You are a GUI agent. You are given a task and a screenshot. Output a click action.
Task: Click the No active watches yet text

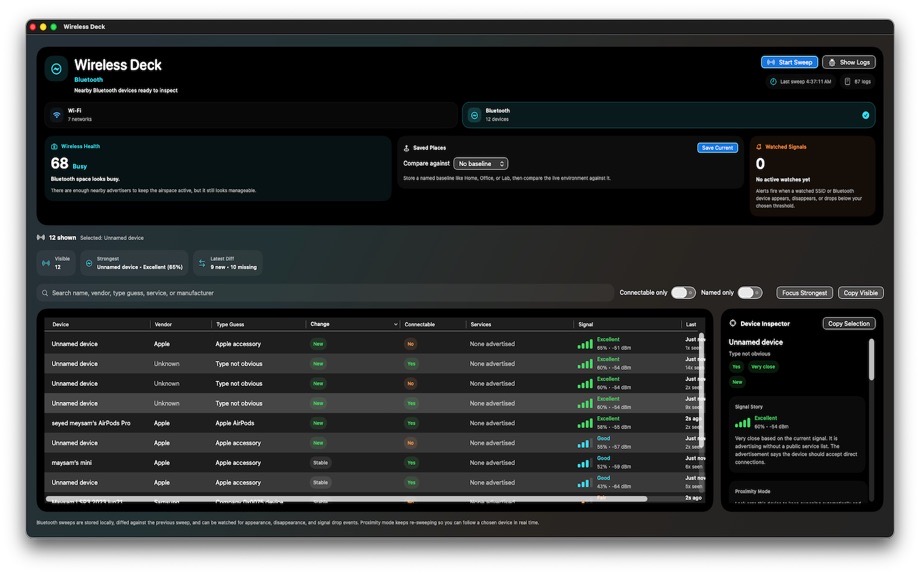point(783,180)
